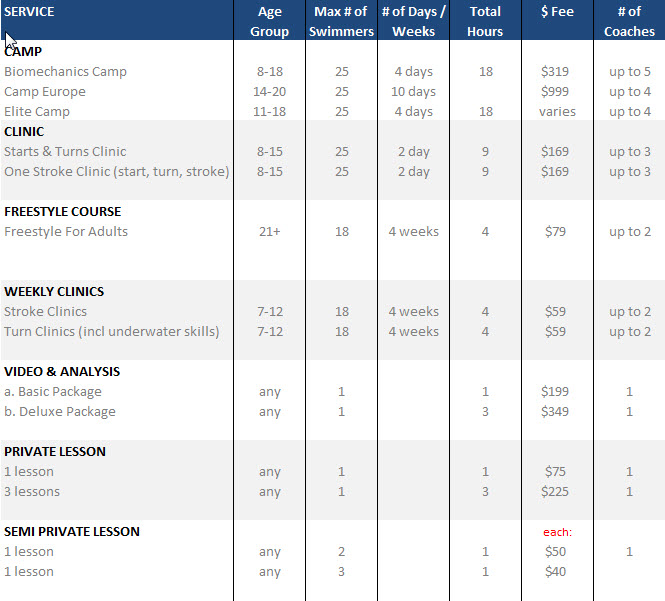
Task: Click the $999 fee cell
Action: click(x=555, y=92)
